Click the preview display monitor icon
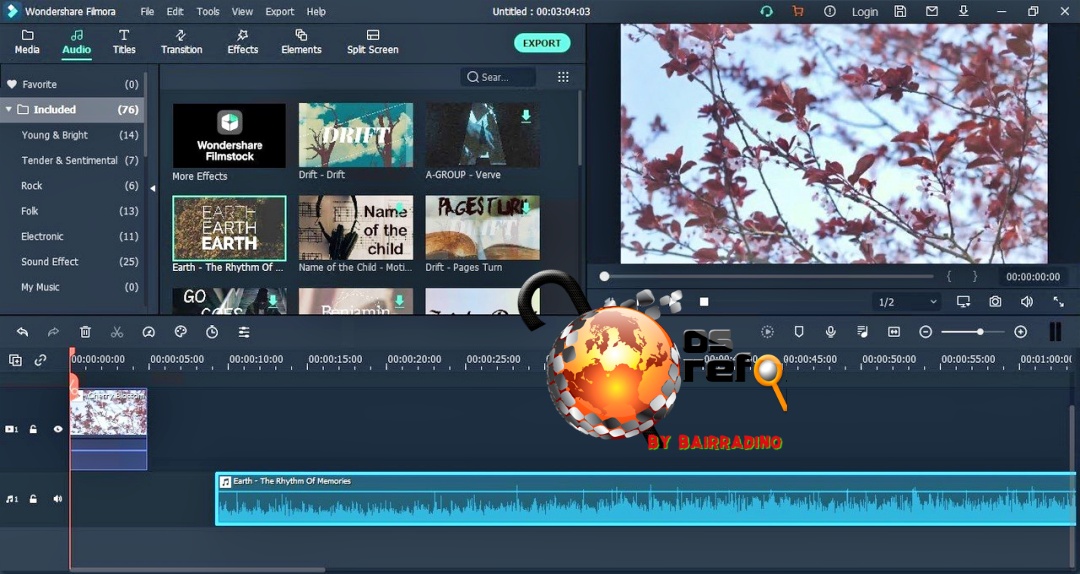 (964, 302)
